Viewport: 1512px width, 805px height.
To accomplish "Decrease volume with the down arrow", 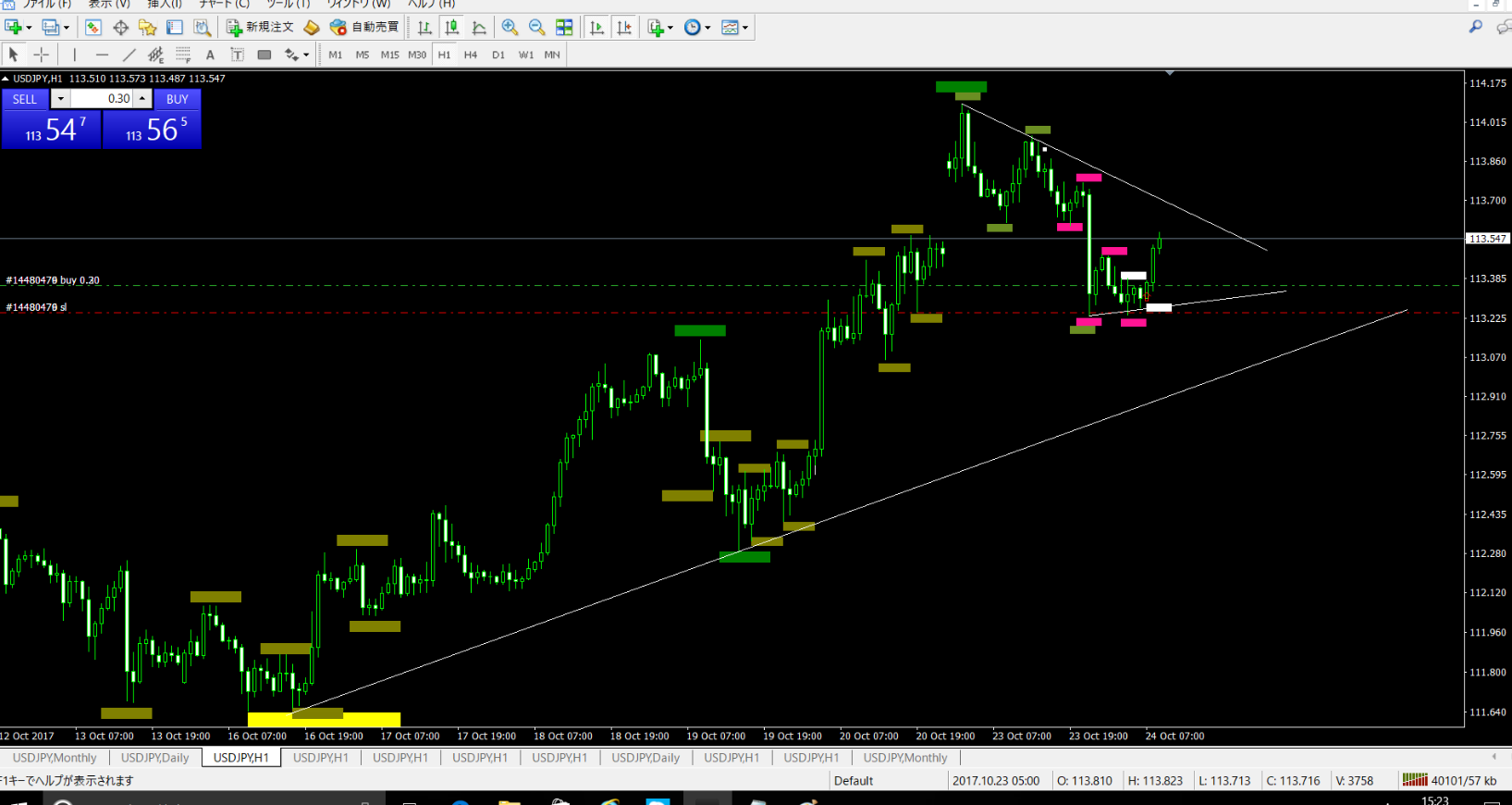I will pos(61,99).
